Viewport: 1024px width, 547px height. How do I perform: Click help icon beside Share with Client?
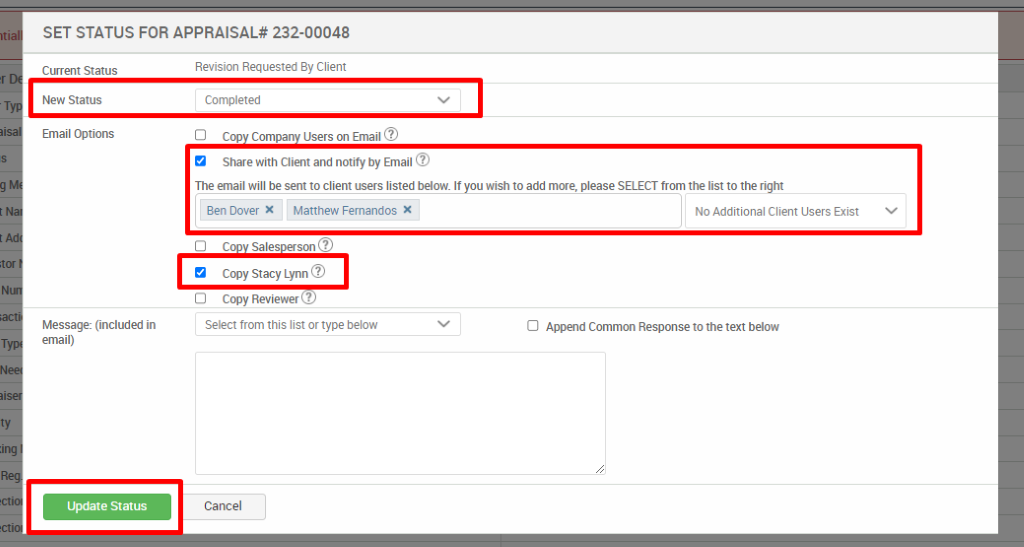[x=422, y=160]
